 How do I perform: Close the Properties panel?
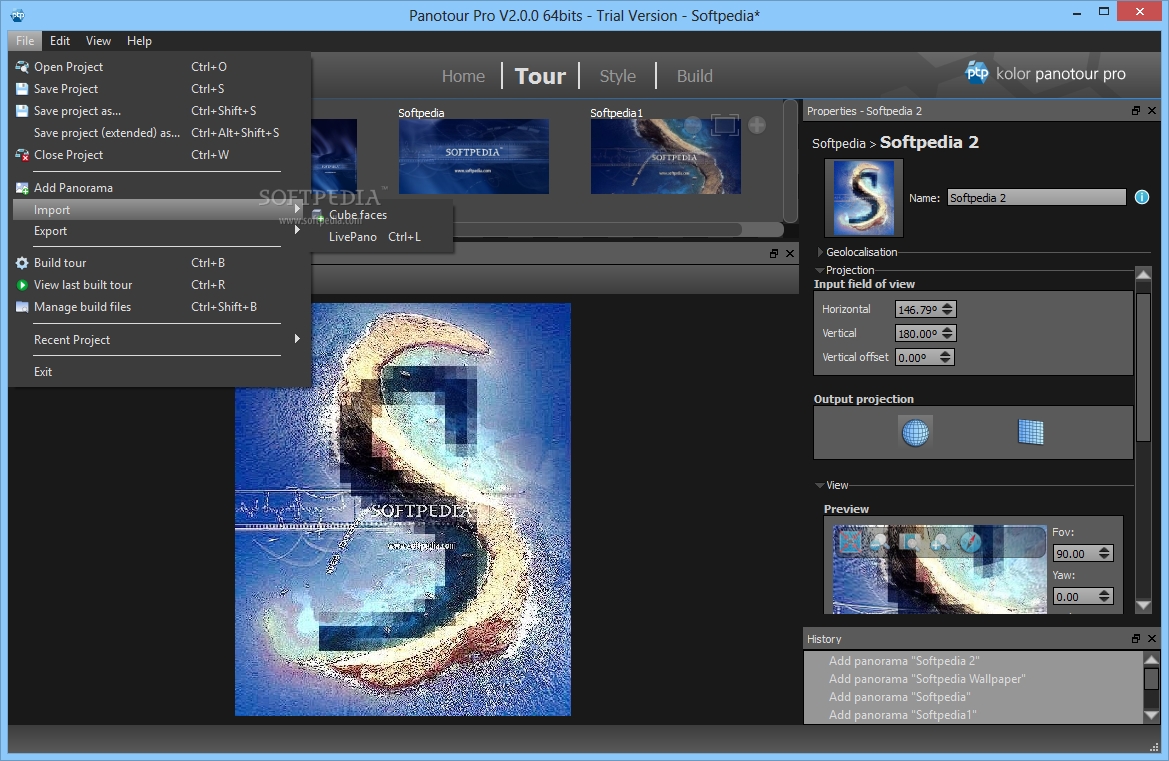coord(1152,110)
